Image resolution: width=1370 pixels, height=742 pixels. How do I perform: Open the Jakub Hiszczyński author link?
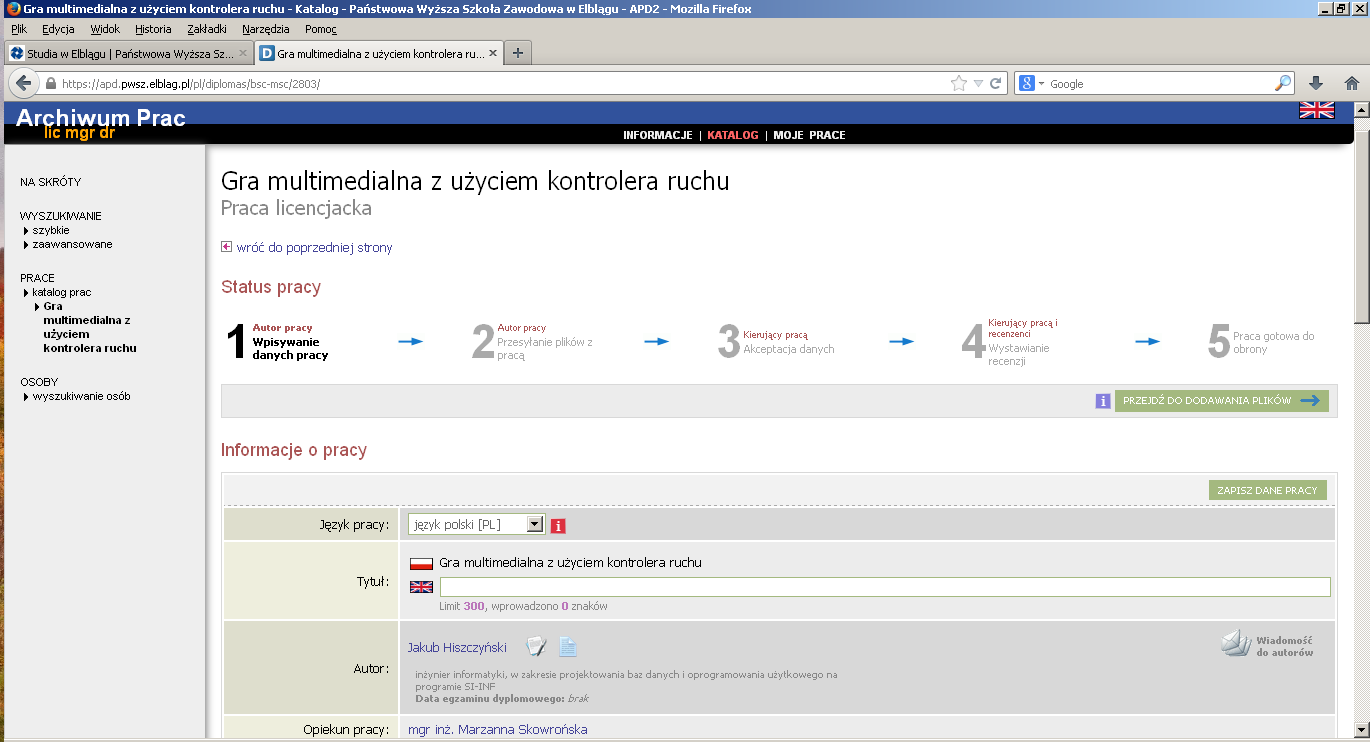pyautogui.click(x=457, y=648)
